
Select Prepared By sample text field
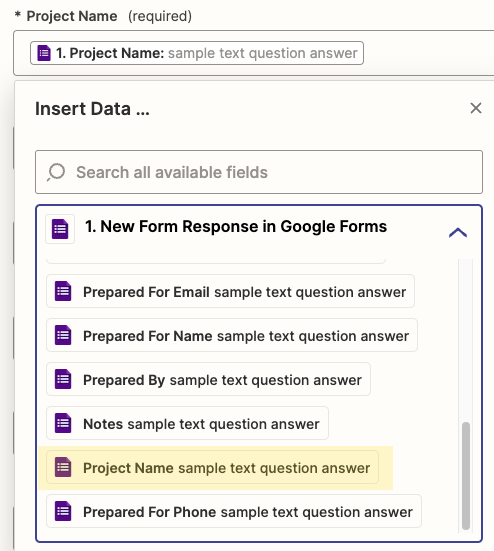(208, 379)
